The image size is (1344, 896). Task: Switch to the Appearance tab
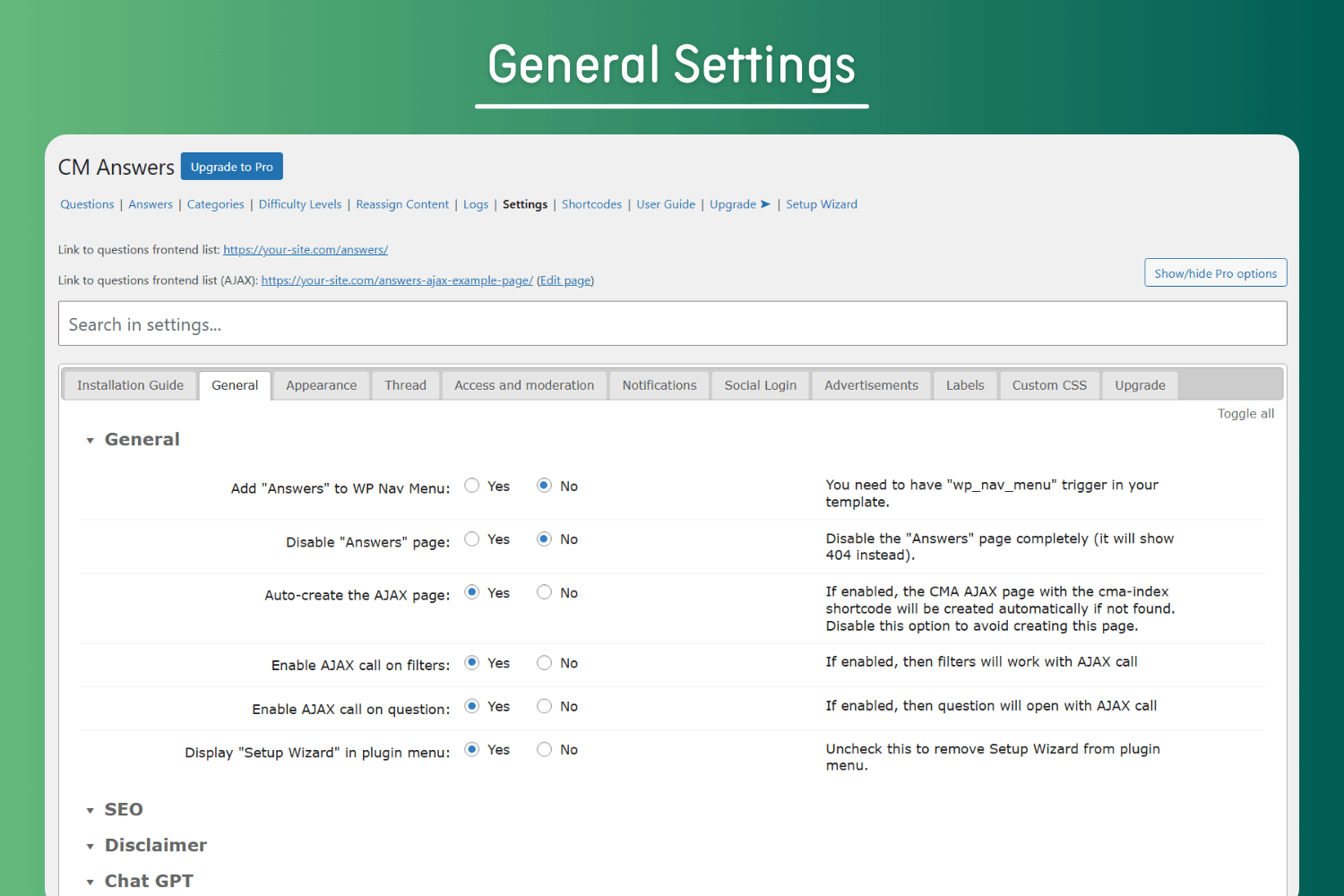pyautogui.click(x=321, y=385)
